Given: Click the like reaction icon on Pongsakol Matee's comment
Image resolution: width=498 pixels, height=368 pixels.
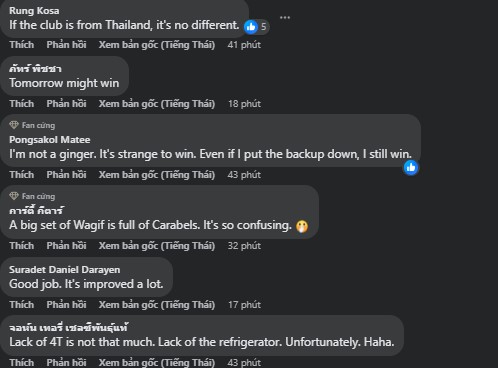Looking at the screenshot, I should pyautogui.click(x=411, y=167).
